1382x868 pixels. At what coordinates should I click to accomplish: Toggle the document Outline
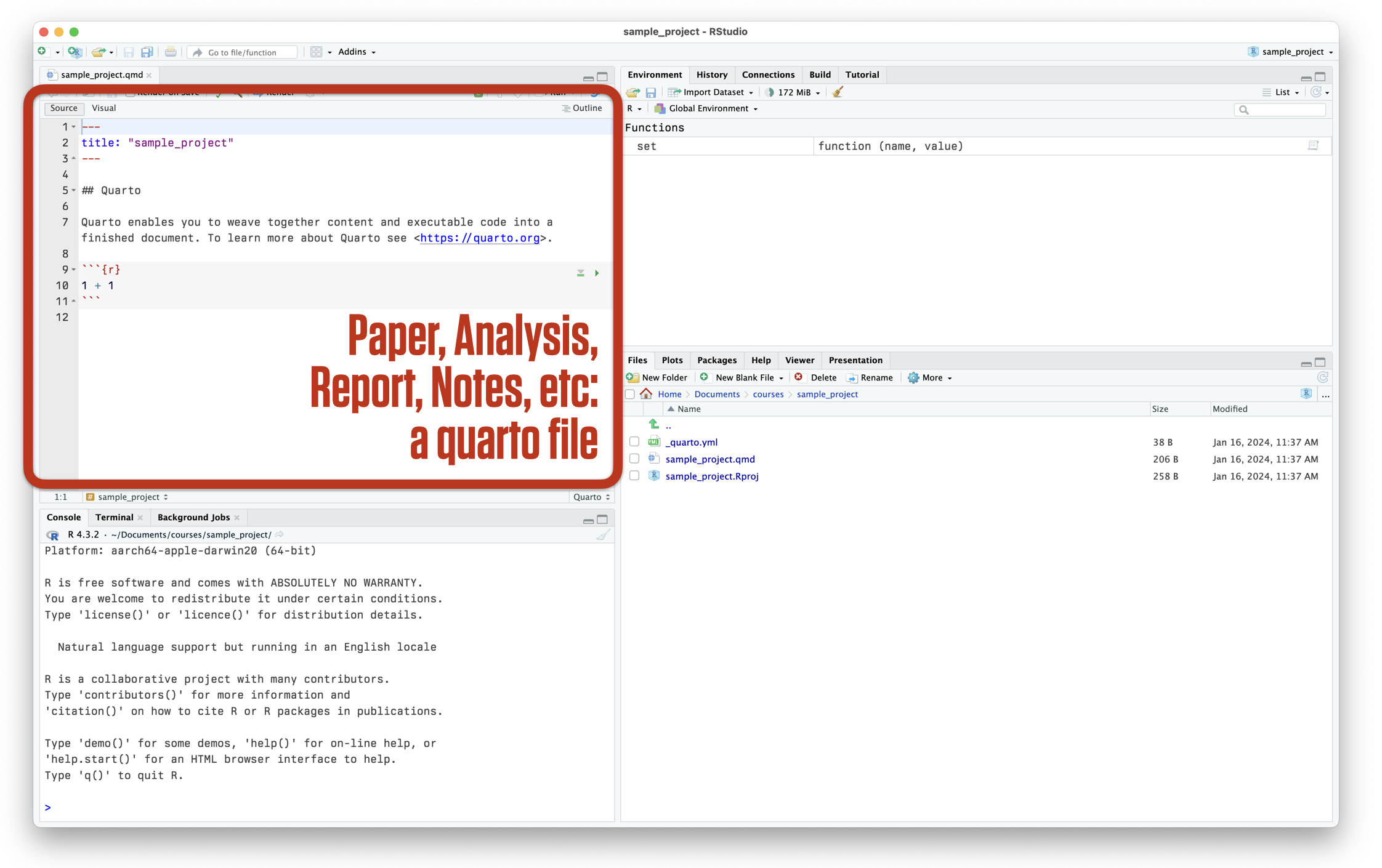click(582, 108)
